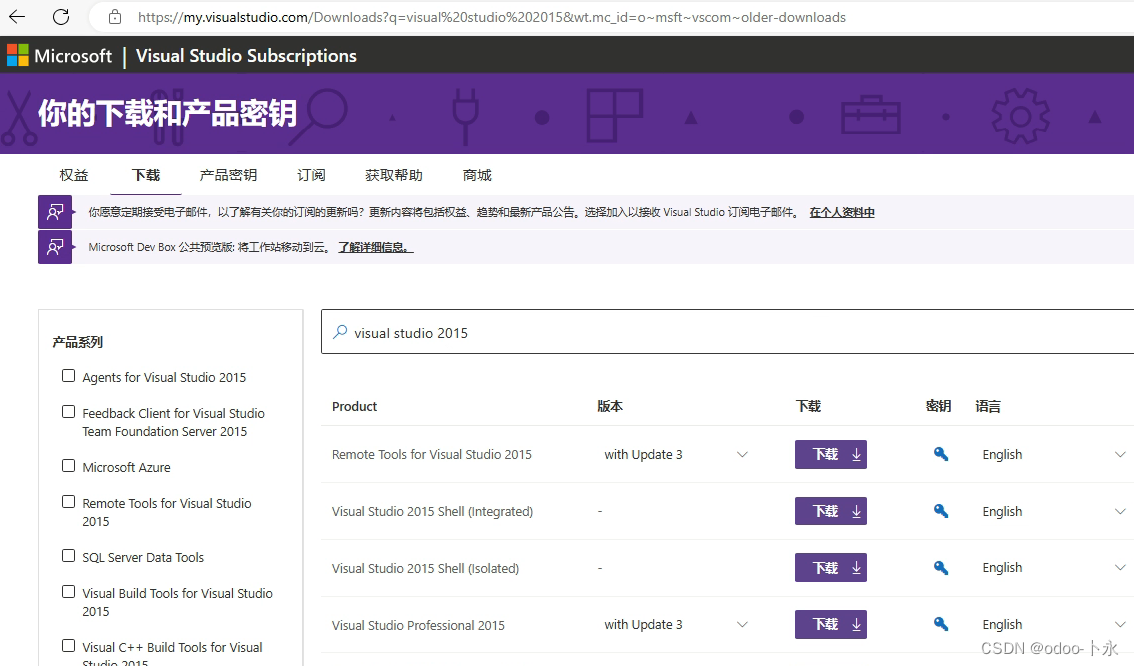This screenshot has width=1134, height=666.
Task: Get key for Visual Studio 2015 Shell (Isolated)
Action: coord(940,568)
